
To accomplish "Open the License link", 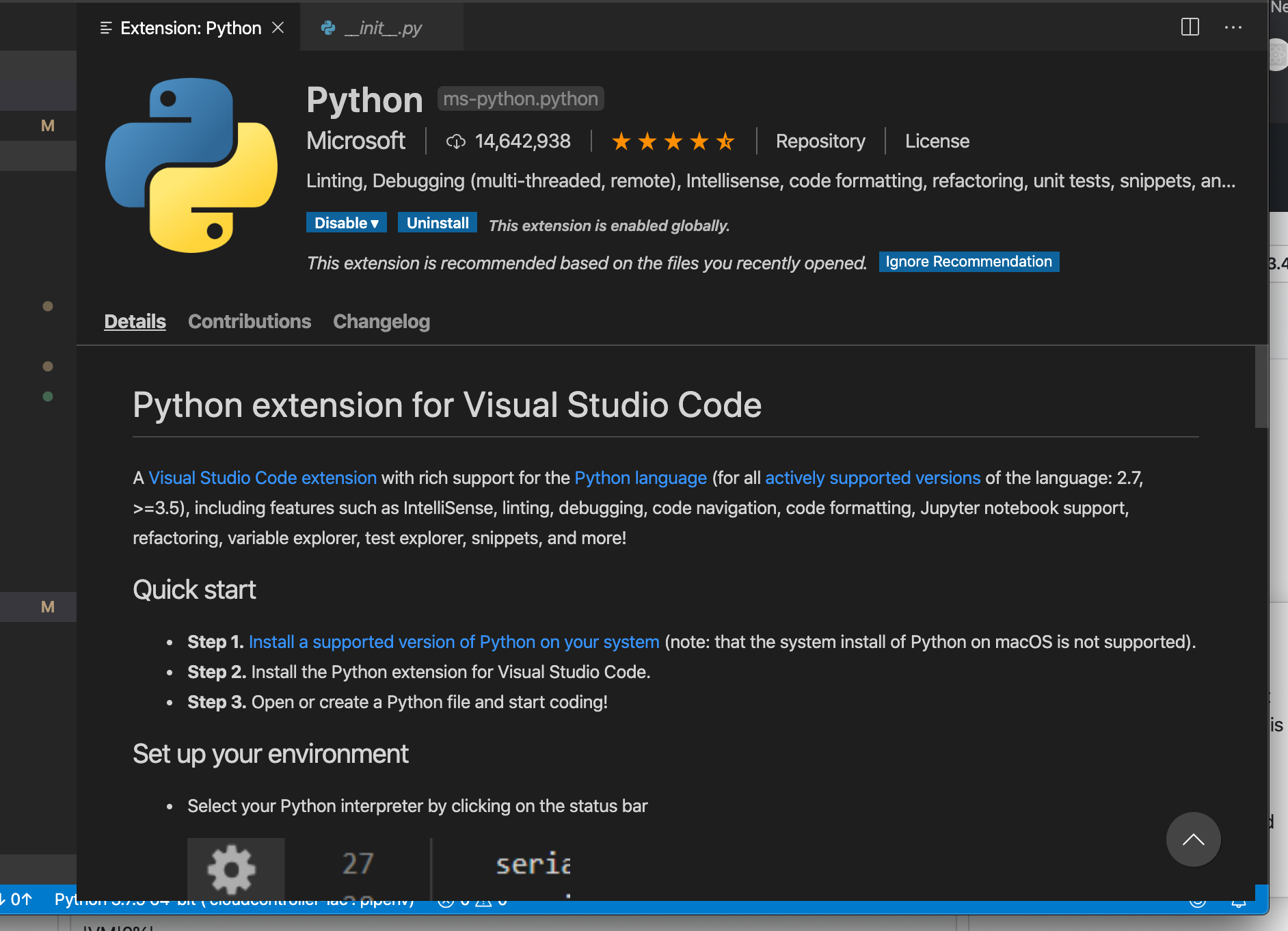I will pos(937,141).
